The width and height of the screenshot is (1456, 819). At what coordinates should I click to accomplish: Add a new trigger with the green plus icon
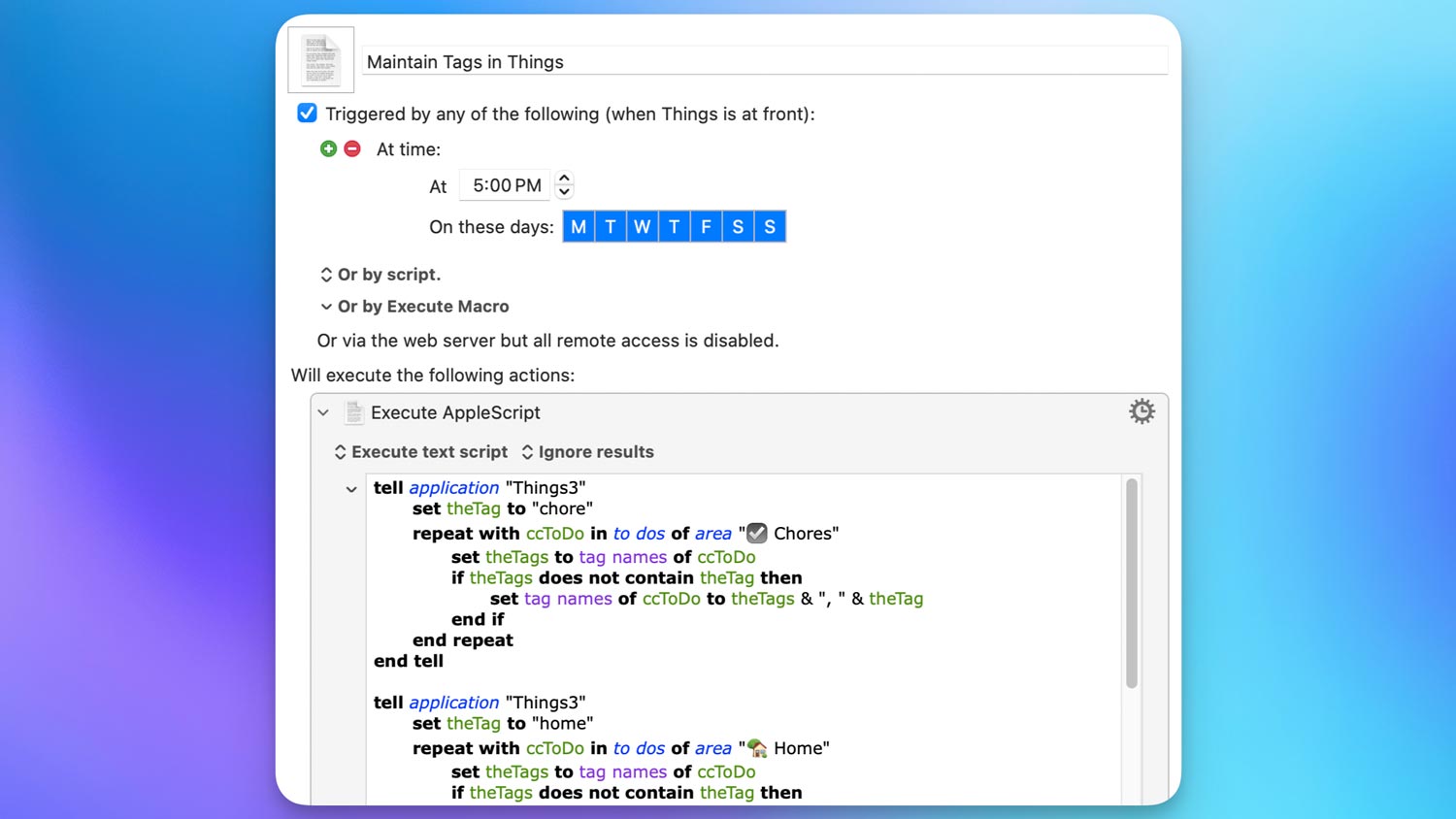pos(328,148)
